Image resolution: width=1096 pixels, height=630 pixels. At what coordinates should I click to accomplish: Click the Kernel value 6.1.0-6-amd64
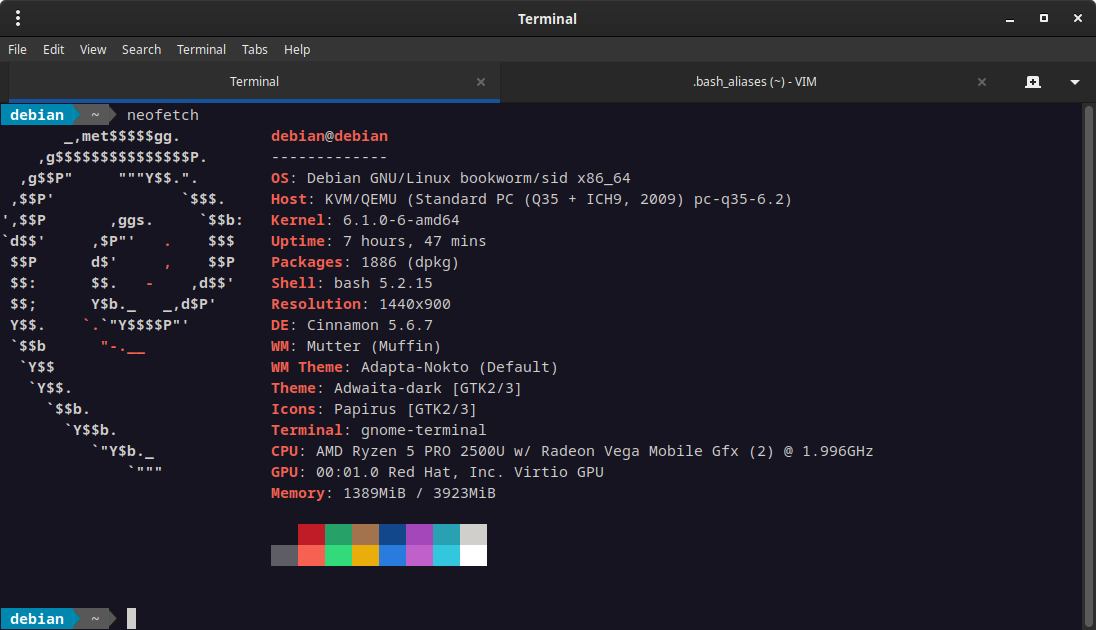401,220
